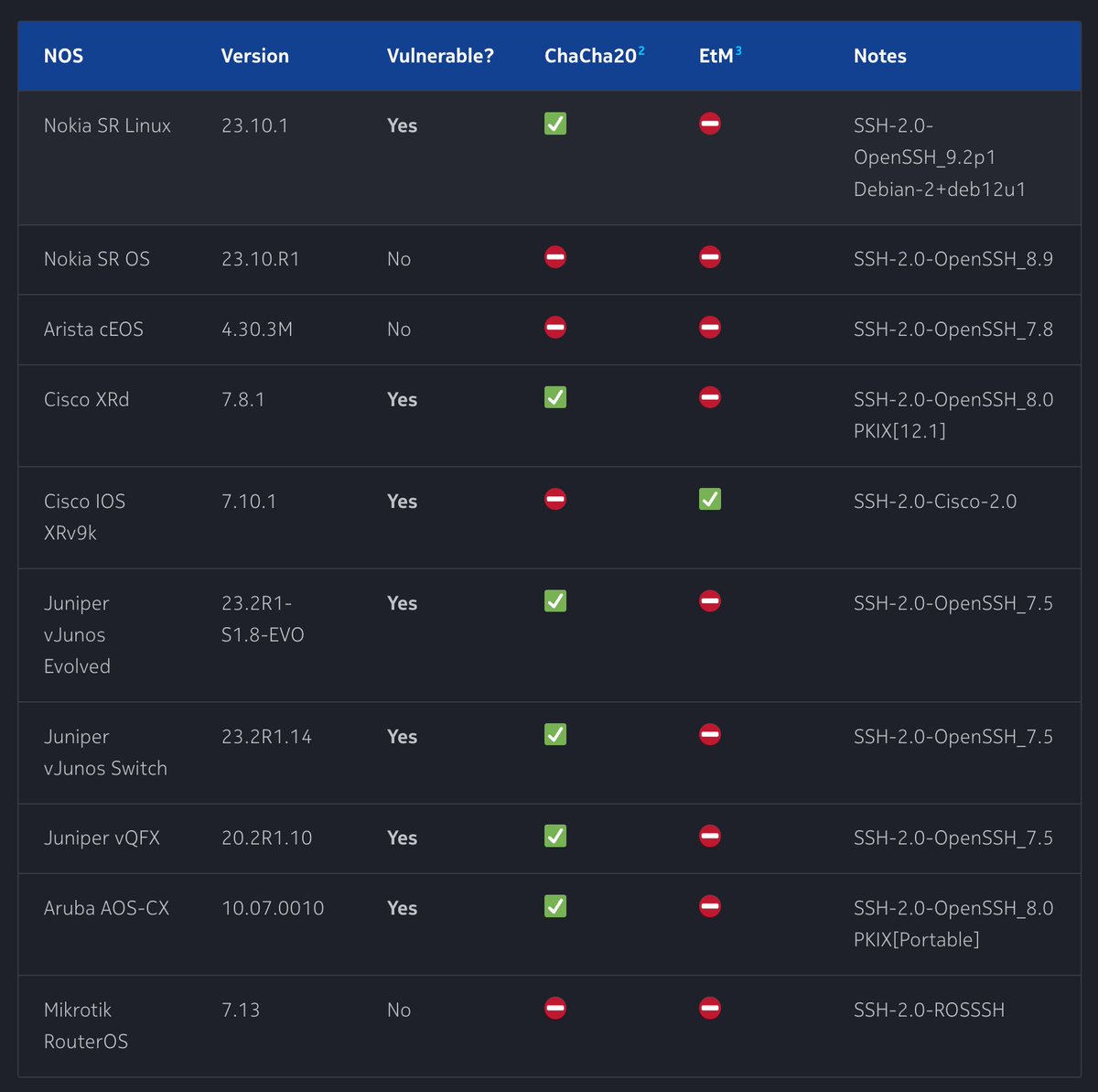
Task: Click the green ChaCha20 checkmark for Juniper vJunos Evolved
Action: click(x=555, y=601)
